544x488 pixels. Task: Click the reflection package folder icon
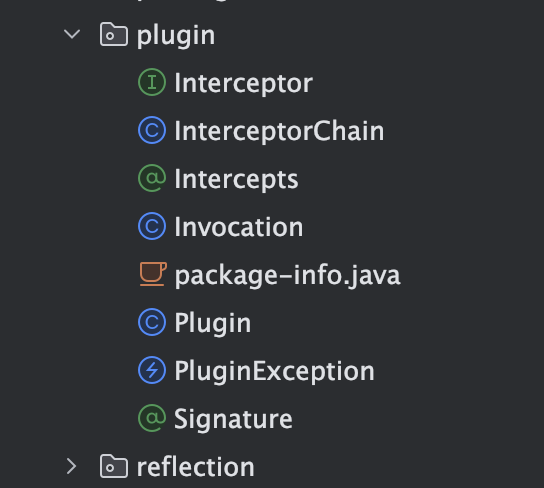coord(114,466)
